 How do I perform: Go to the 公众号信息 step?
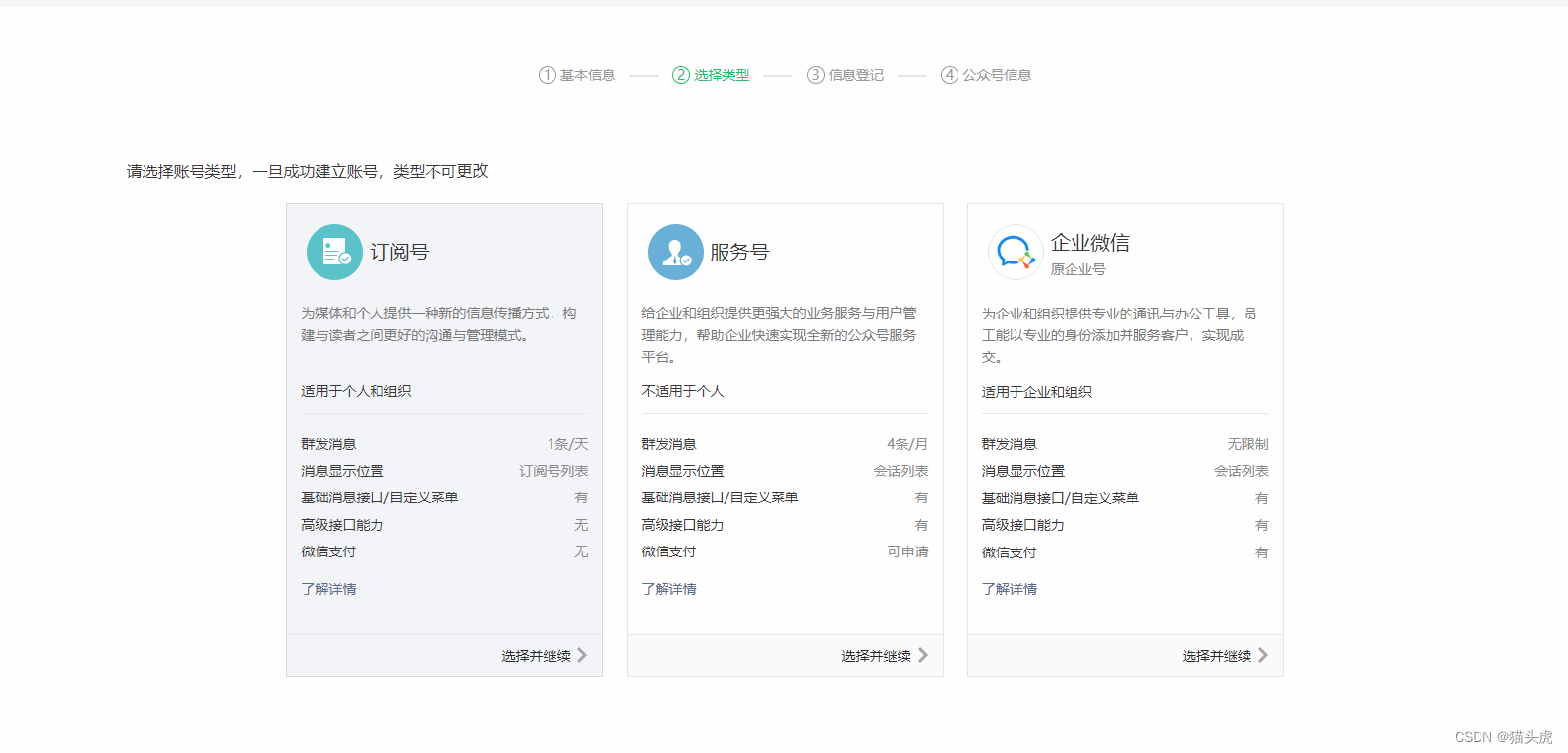tap(997, 75)
